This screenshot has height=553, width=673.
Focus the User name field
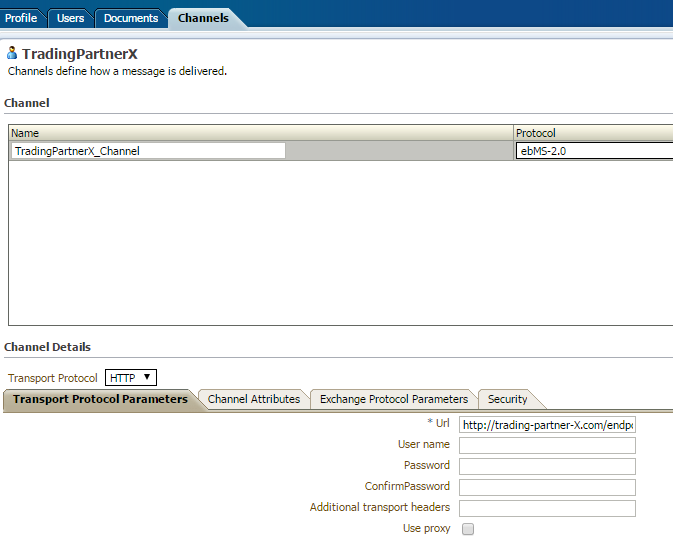point(547,445)
